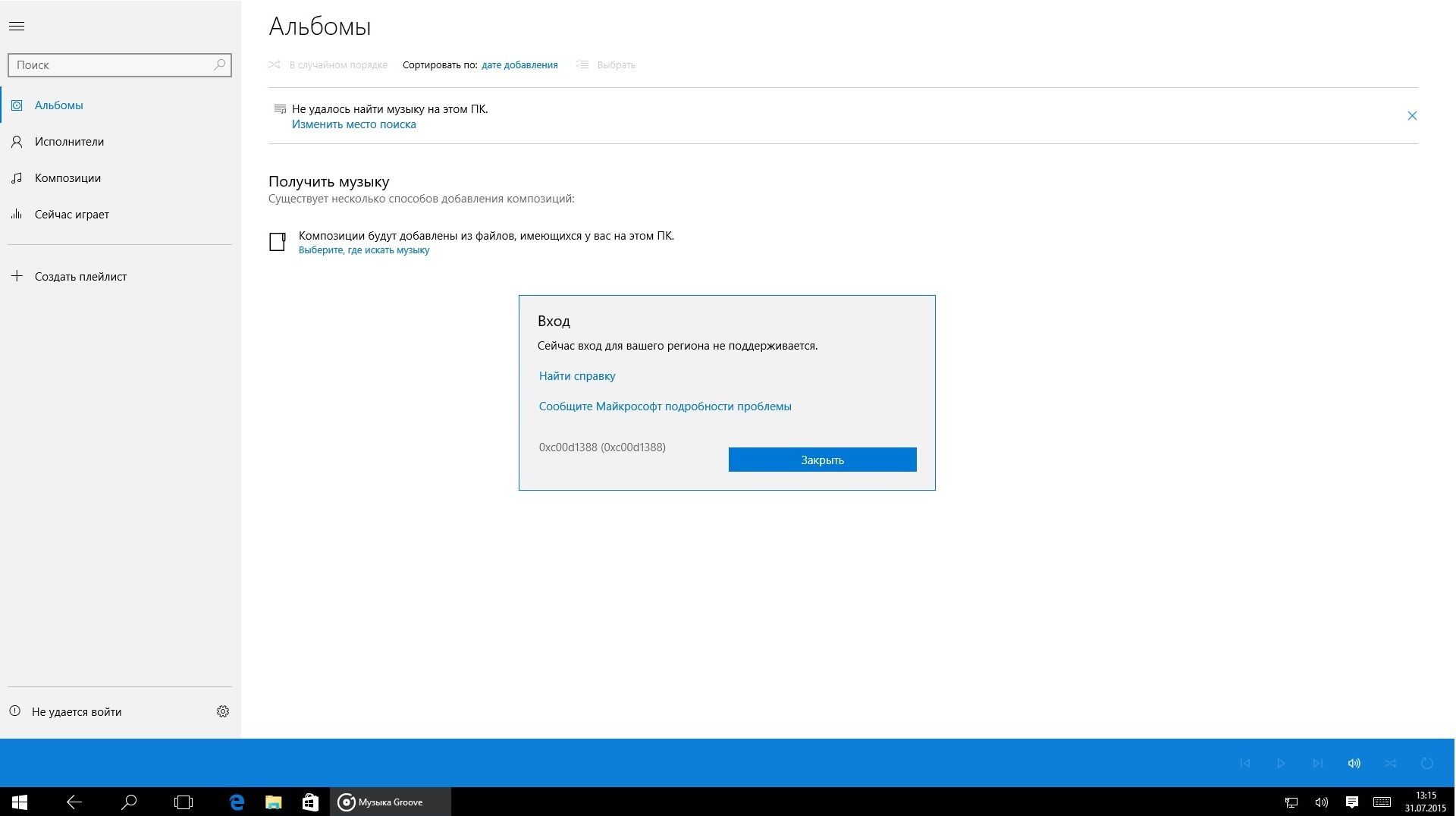The height and width of the screenshot is (816, 1456).
Task: Open File Explorer from taskbar
Action: [x=274, y=802]
